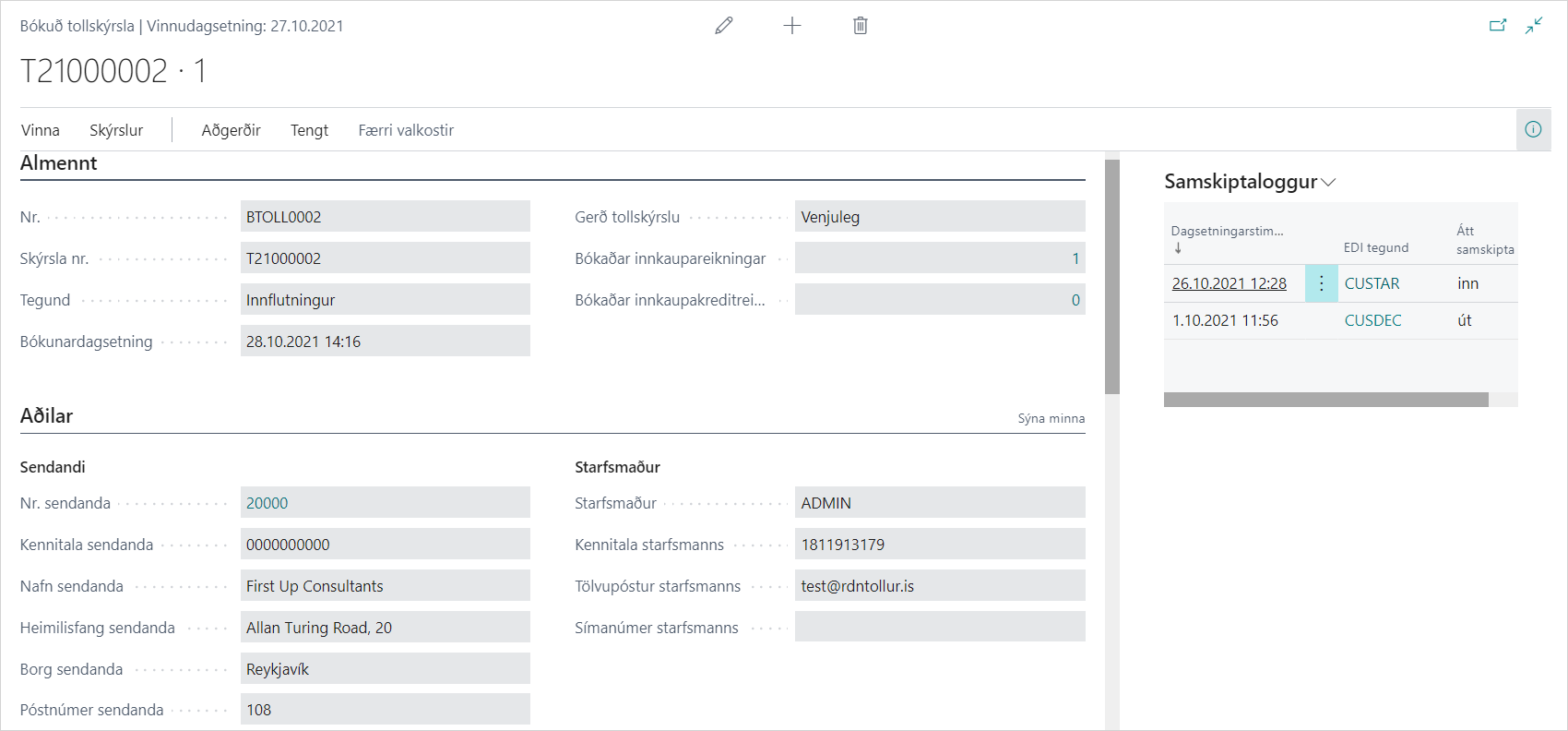Open sender number 20000 link

click(x=267, y=503)
